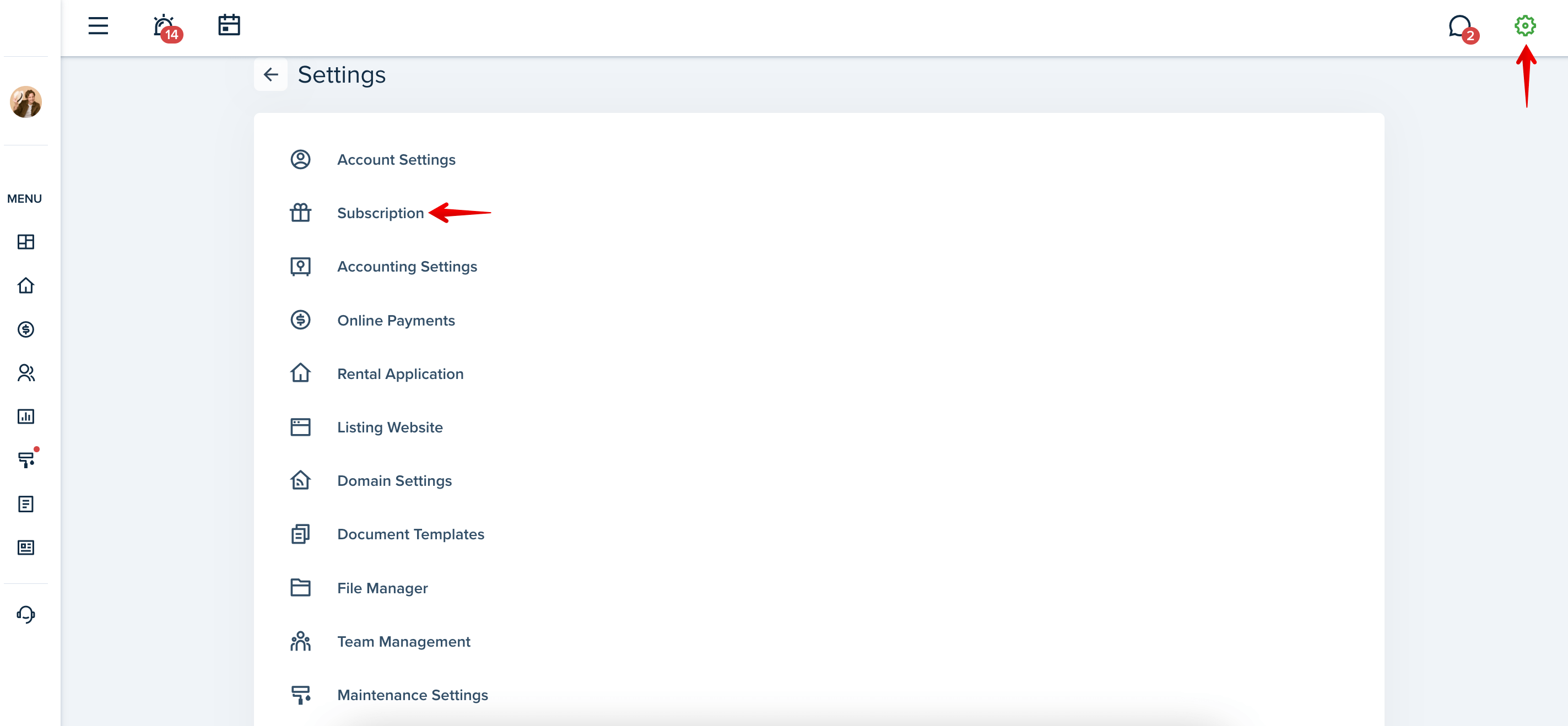
Task: Click the MENU label in the sidebar
Action: tap(24, 198)
